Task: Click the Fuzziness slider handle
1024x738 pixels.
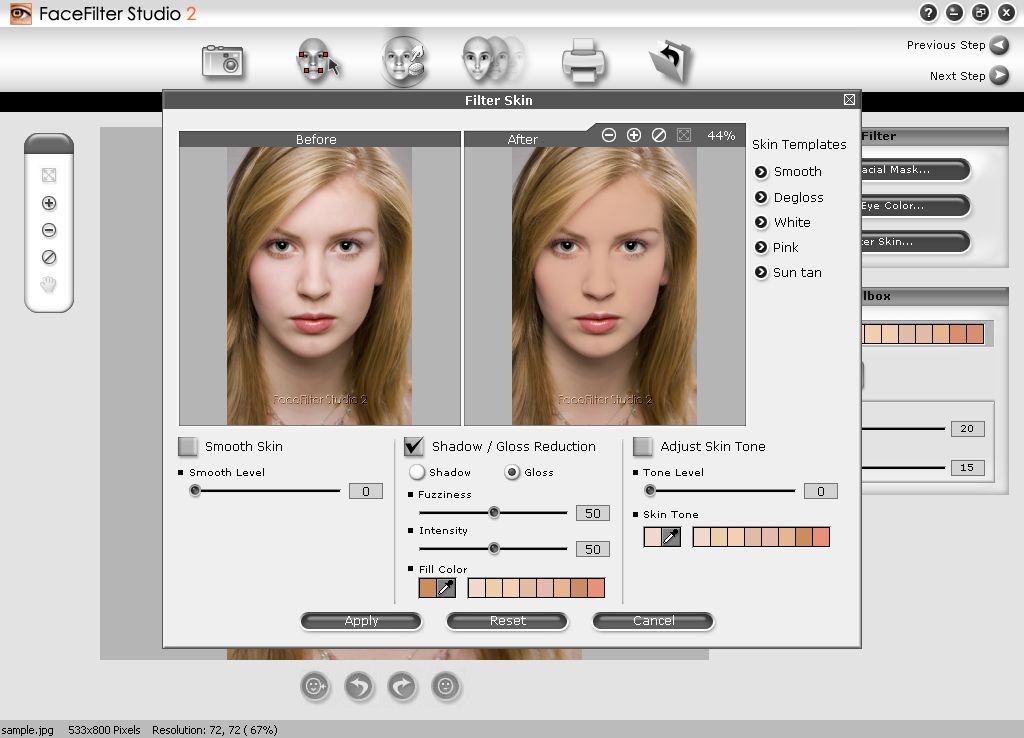Action: 494,513
